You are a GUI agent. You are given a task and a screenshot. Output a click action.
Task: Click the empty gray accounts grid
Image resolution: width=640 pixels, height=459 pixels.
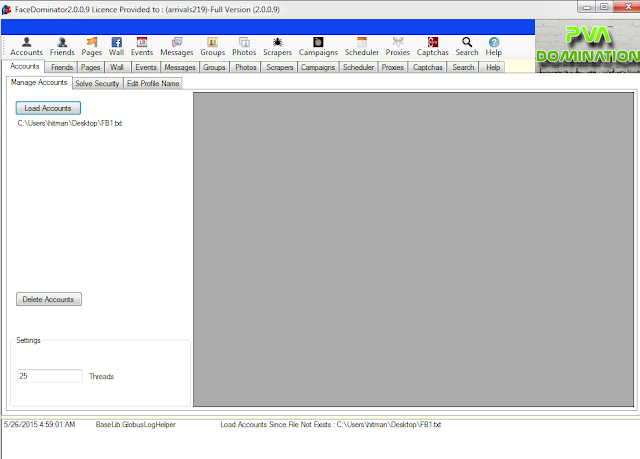(413, 249)
